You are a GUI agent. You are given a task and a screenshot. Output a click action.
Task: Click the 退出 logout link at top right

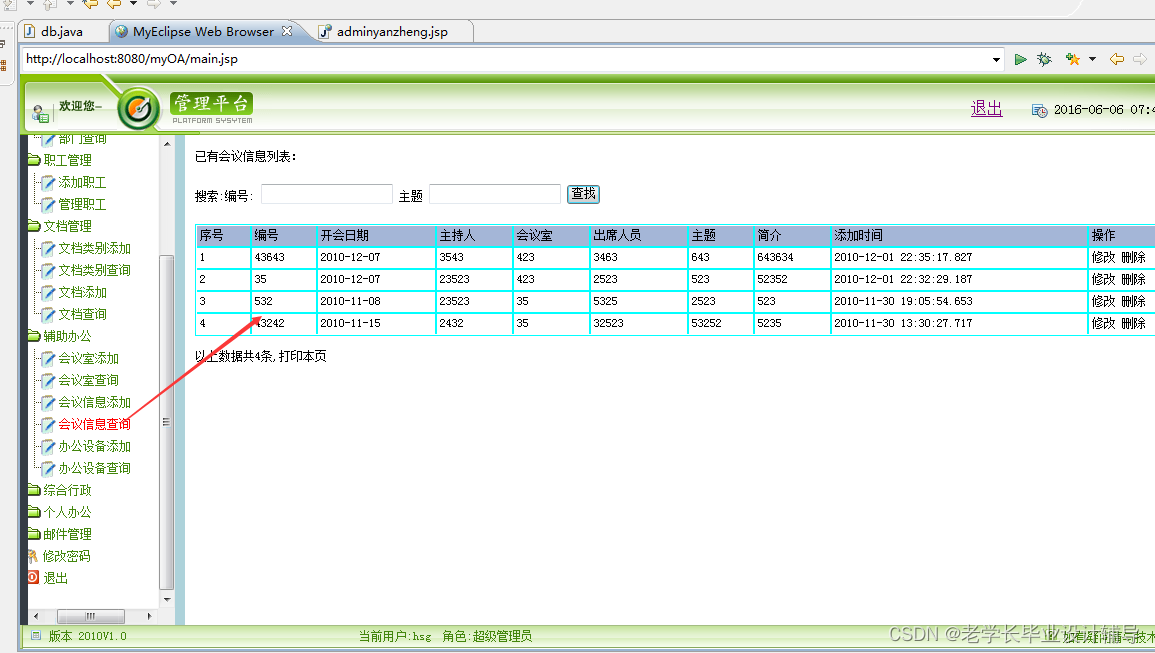click(x=986, y=108)
